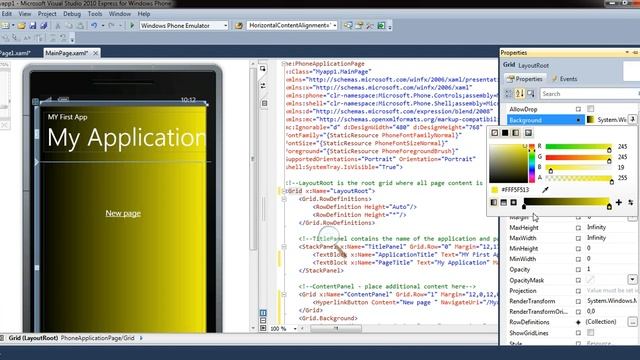Click Opacity property marker square
640x360 pixels.
click(578, 269)
